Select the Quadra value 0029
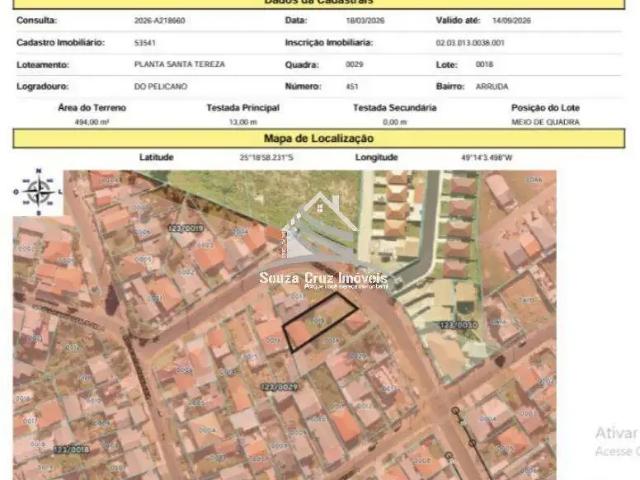The width and height of the screenshot is (640, 480). tap(354, 64)
